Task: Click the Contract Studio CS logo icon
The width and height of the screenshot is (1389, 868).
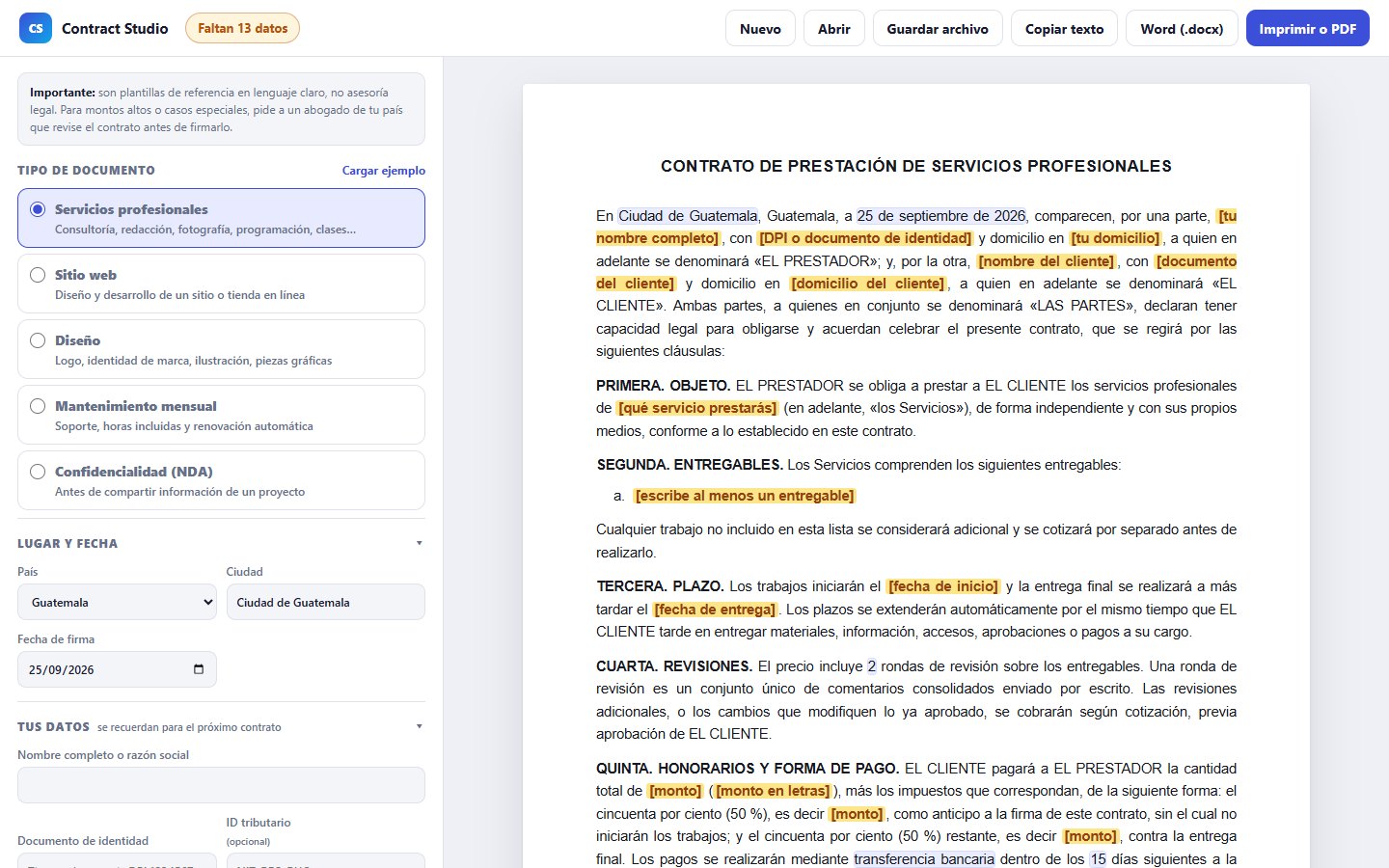Action: (36, 28)
